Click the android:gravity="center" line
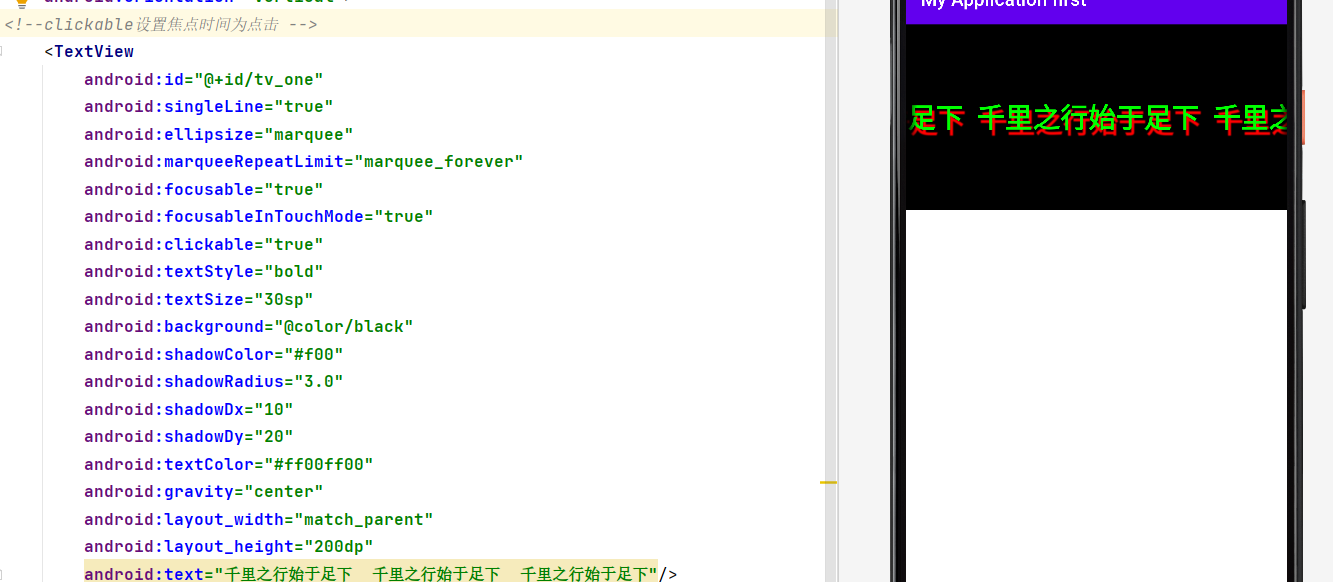Screen dimensions: 1333x582 (x=204, y=492)
